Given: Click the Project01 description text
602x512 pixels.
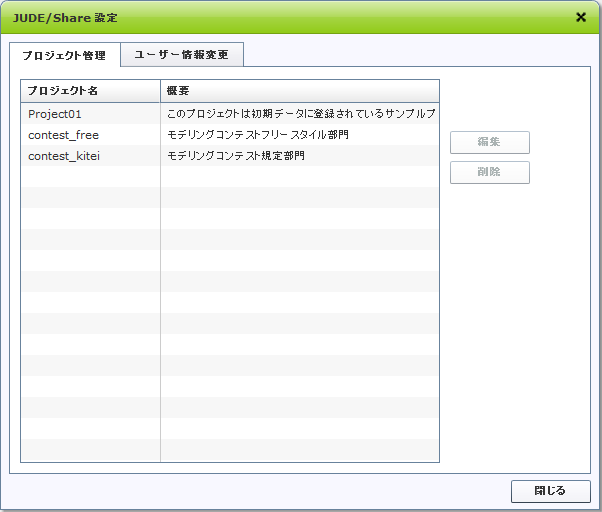Looking at the screenshot, I should coord(301,114).
